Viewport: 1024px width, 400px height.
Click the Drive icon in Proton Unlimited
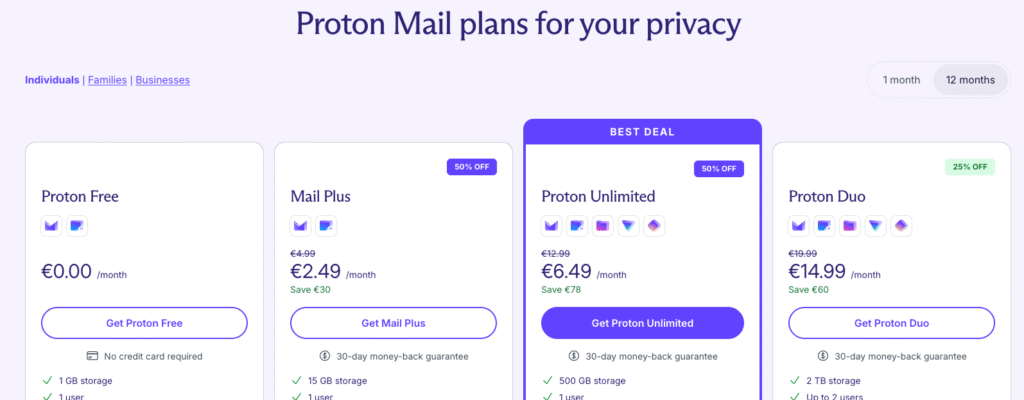point(603,226)
